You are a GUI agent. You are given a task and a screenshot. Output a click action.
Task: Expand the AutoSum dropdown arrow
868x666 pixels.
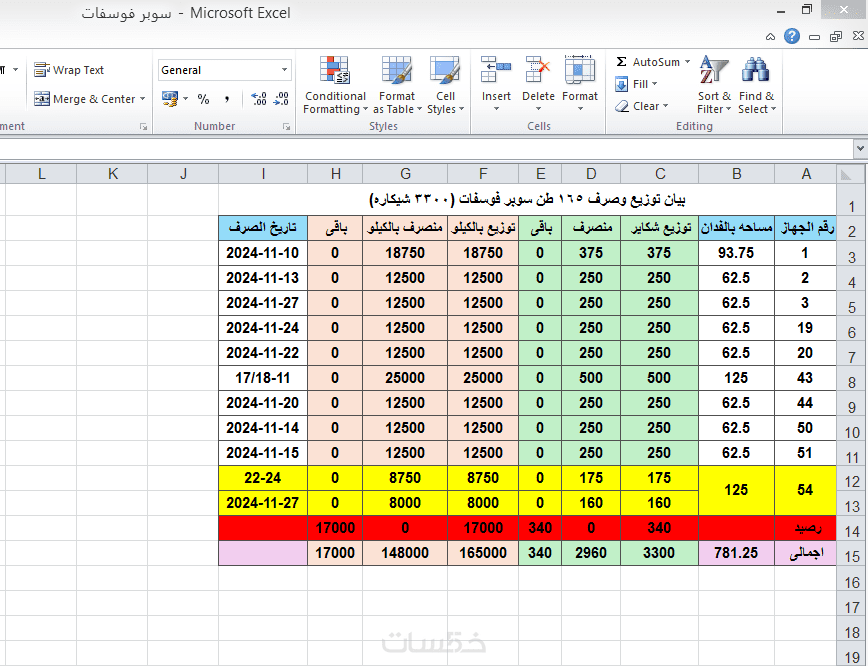(688, 62)
